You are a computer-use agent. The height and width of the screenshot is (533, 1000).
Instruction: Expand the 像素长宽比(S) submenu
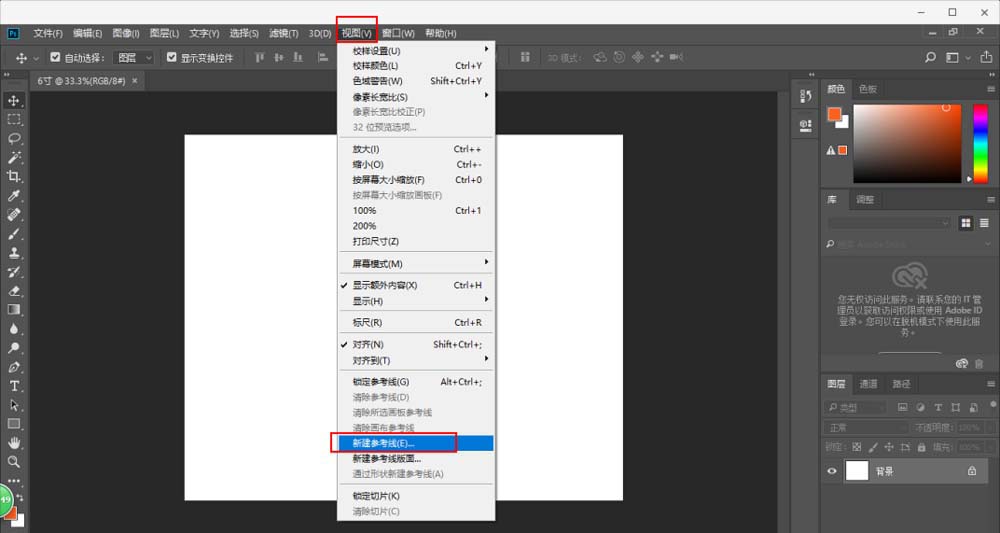coord(416,97)
